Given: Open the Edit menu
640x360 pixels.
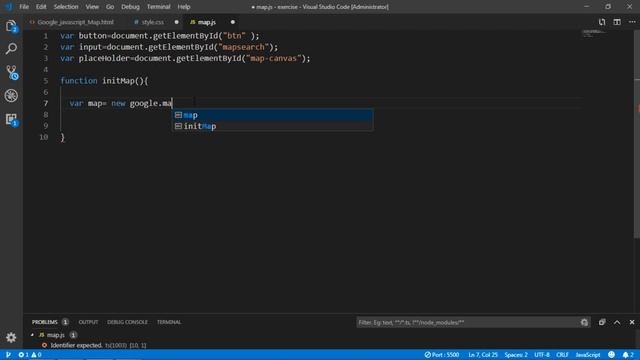Looking at the screenshot, I should coord(41,7).
